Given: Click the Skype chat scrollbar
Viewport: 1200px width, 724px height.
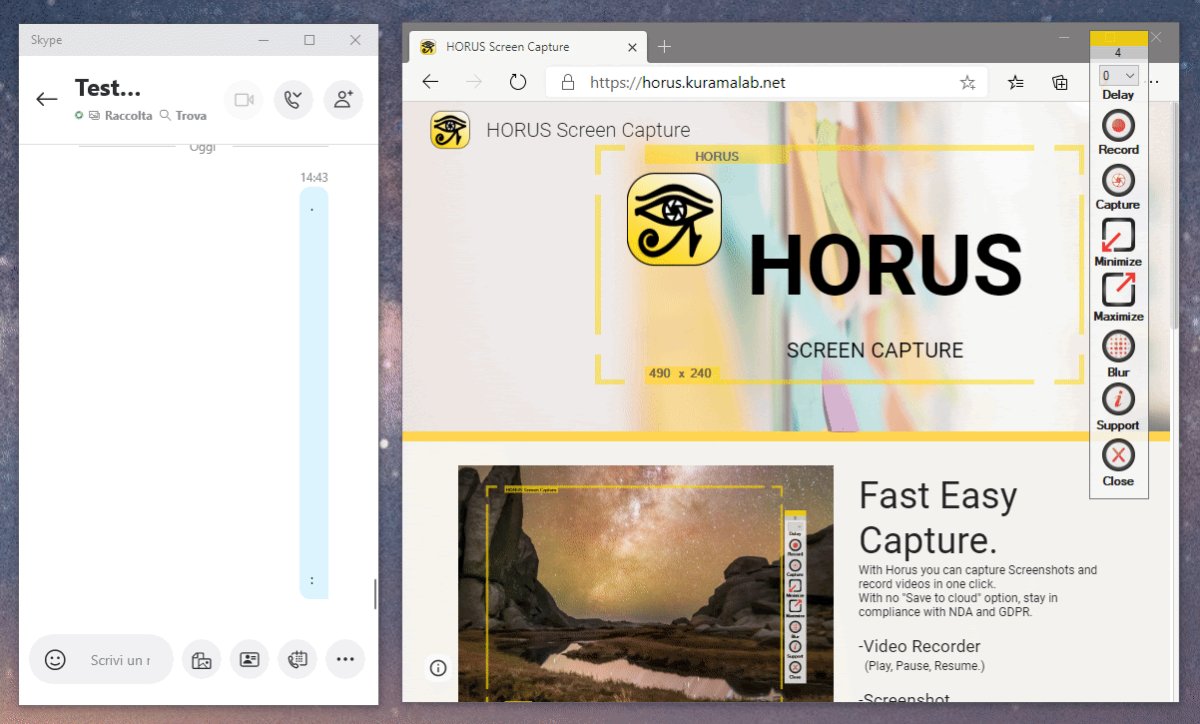Looking at the screenshot, I should 375,593.
